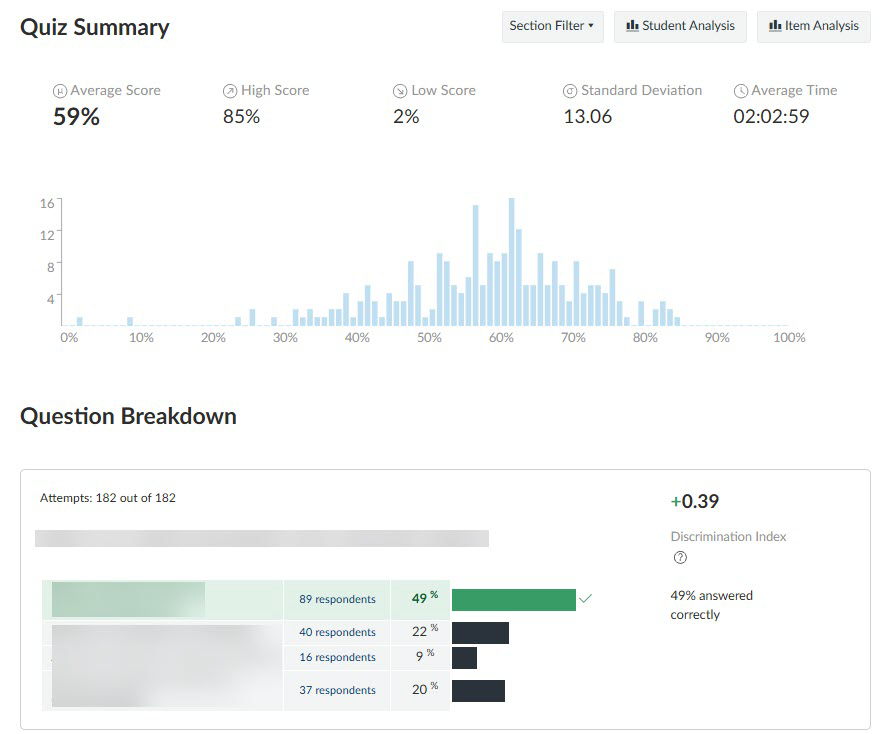Open the Discrimination Index help icon
The height and width of the screenshot is (734, 889).
[680, 558]
